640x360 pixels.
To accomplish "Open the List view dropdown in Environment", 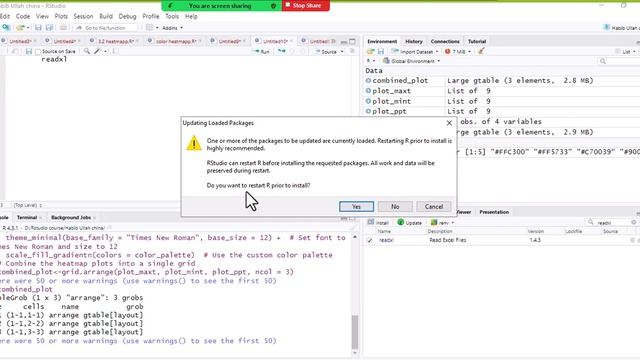I will [626, 51].
